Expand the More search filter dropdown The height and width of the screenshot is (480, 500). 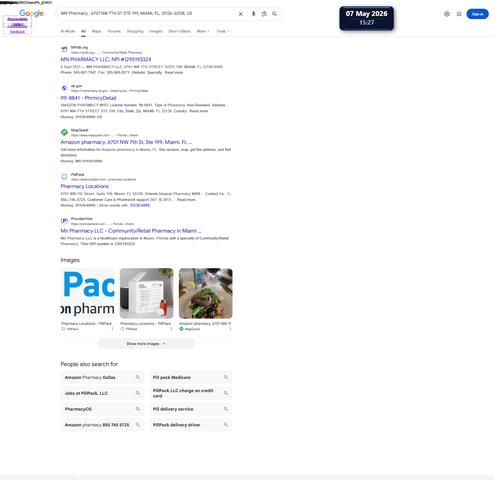tap(203, 31)
